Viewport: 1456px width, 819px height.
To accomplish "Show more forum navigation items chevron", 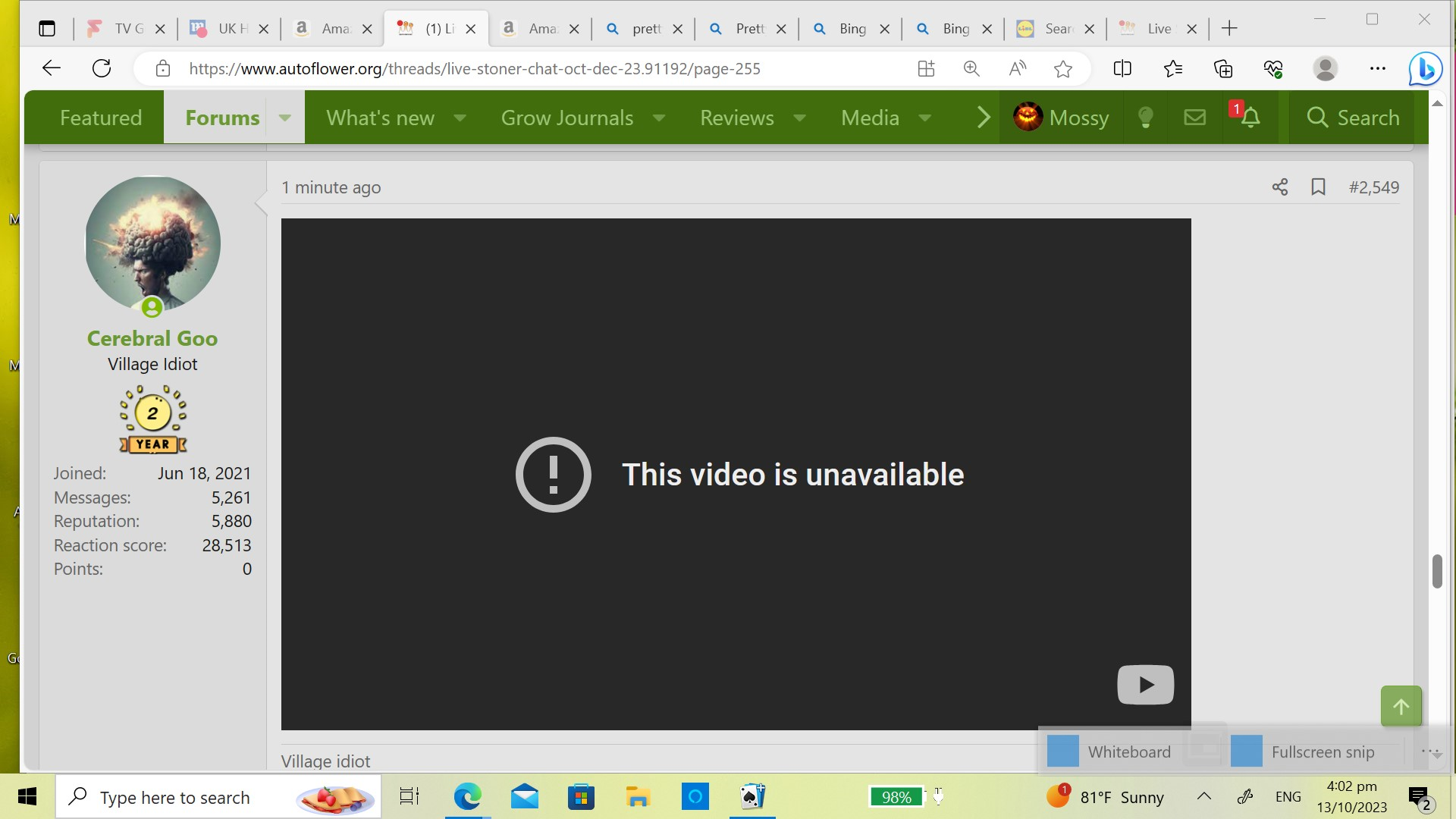I will [983, 118].
